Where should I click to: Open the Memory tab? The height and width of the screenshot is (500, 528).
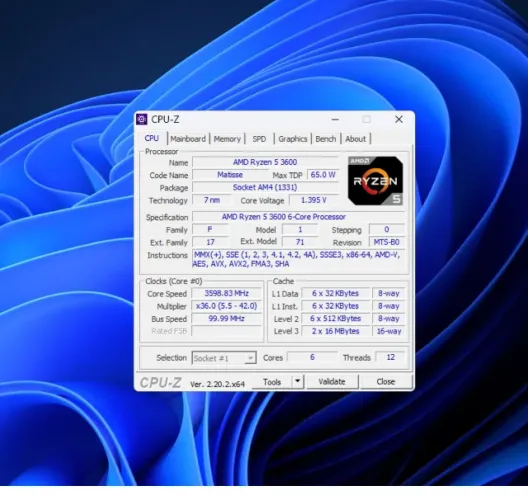click(227, 139)
